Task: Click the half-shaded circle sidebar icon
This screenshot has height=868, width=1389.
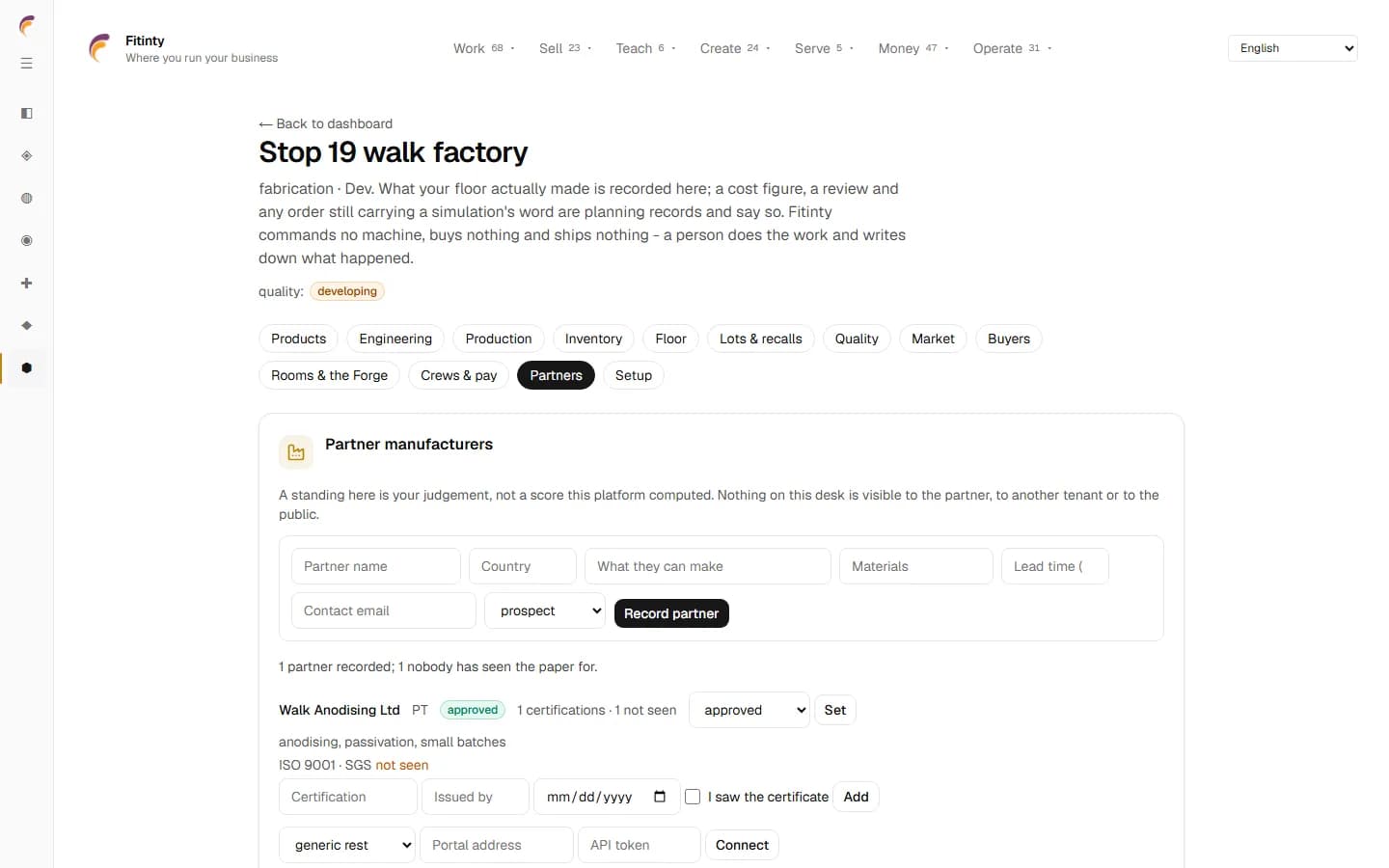Action: coord(27,199)
